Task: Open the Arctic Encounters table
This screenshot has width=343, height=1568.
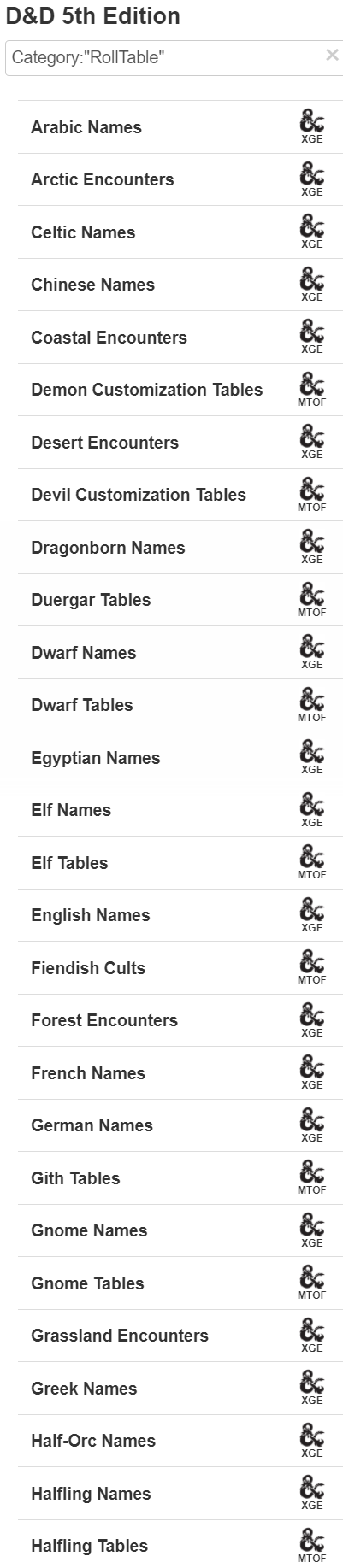Action: pyautogui.click(x=180, y=179)
